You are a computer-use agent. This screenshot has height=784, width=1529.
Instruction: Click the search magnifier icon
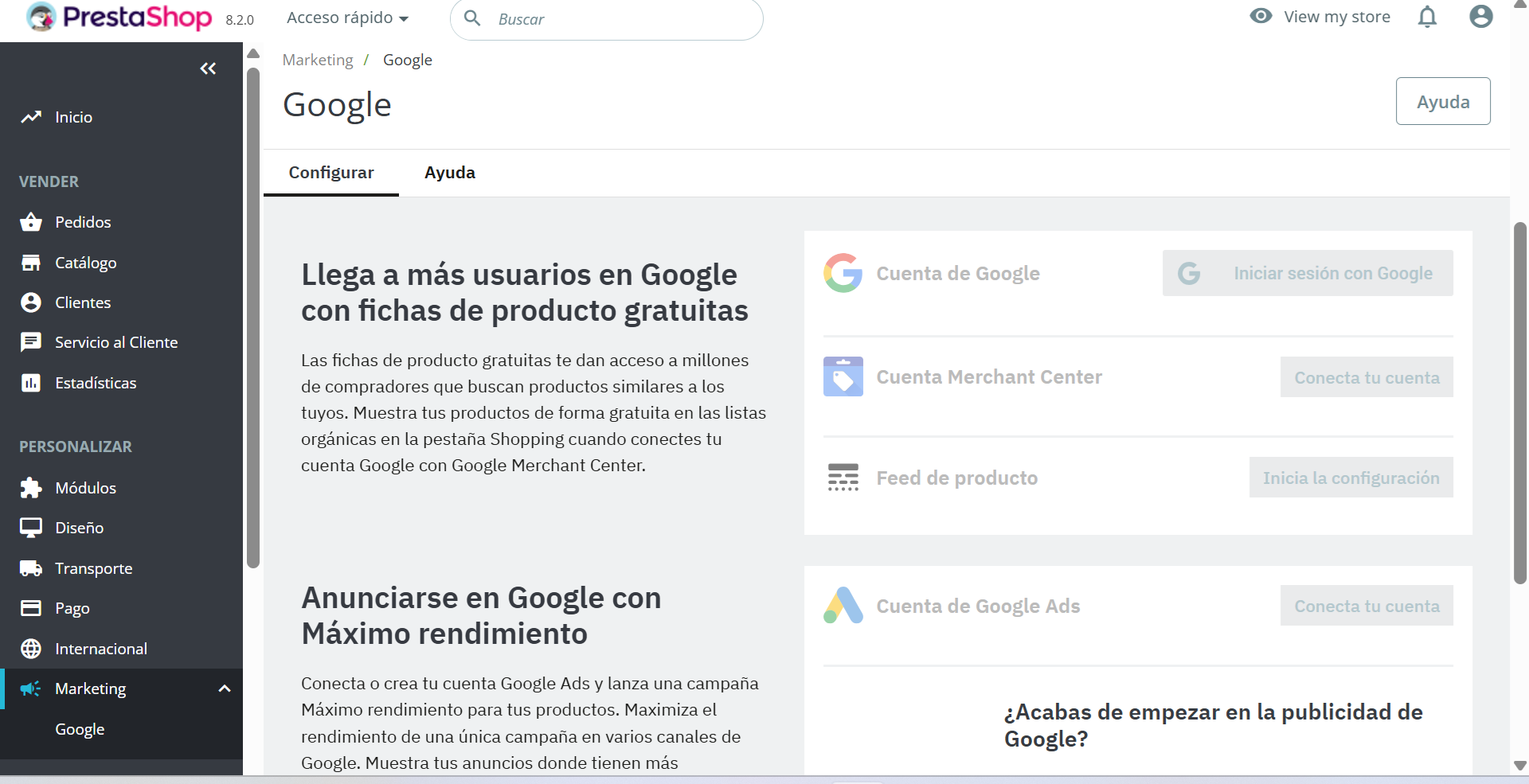[472, 18]
